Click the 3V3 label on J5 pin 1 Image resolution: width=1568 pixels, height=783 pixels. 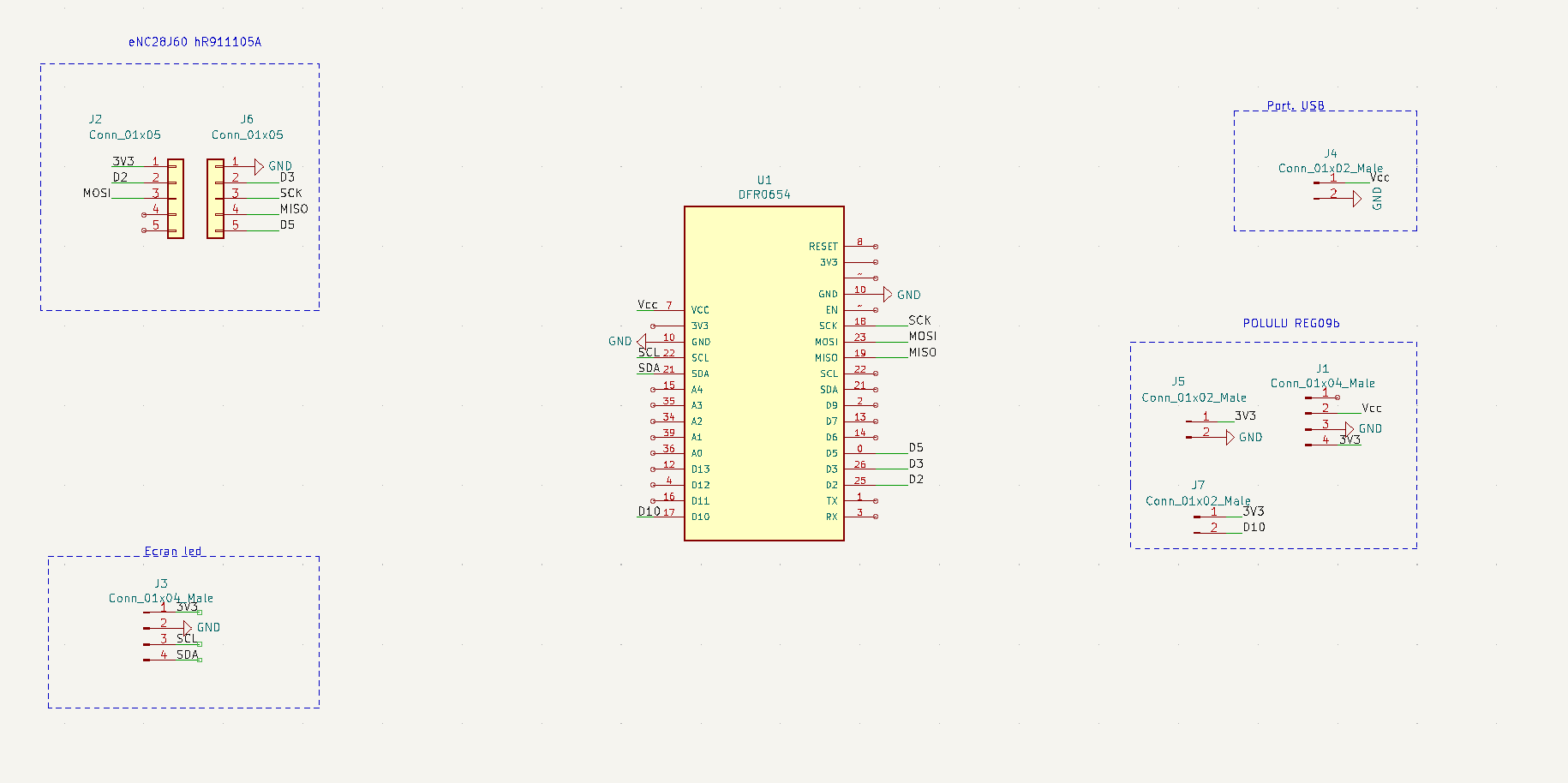click(1245, 415)
